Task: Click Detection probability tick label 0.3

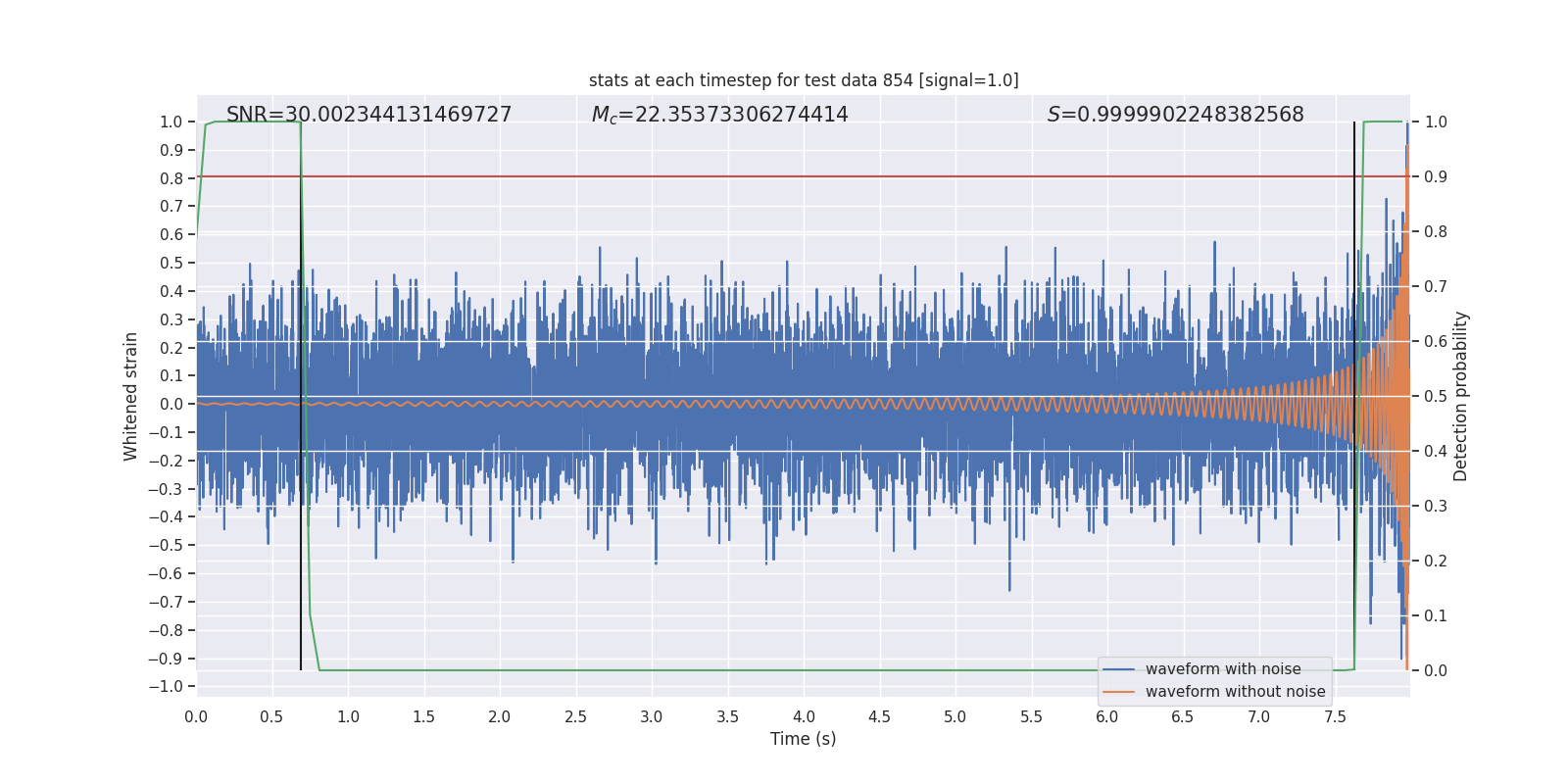Action: (1436, 507)
